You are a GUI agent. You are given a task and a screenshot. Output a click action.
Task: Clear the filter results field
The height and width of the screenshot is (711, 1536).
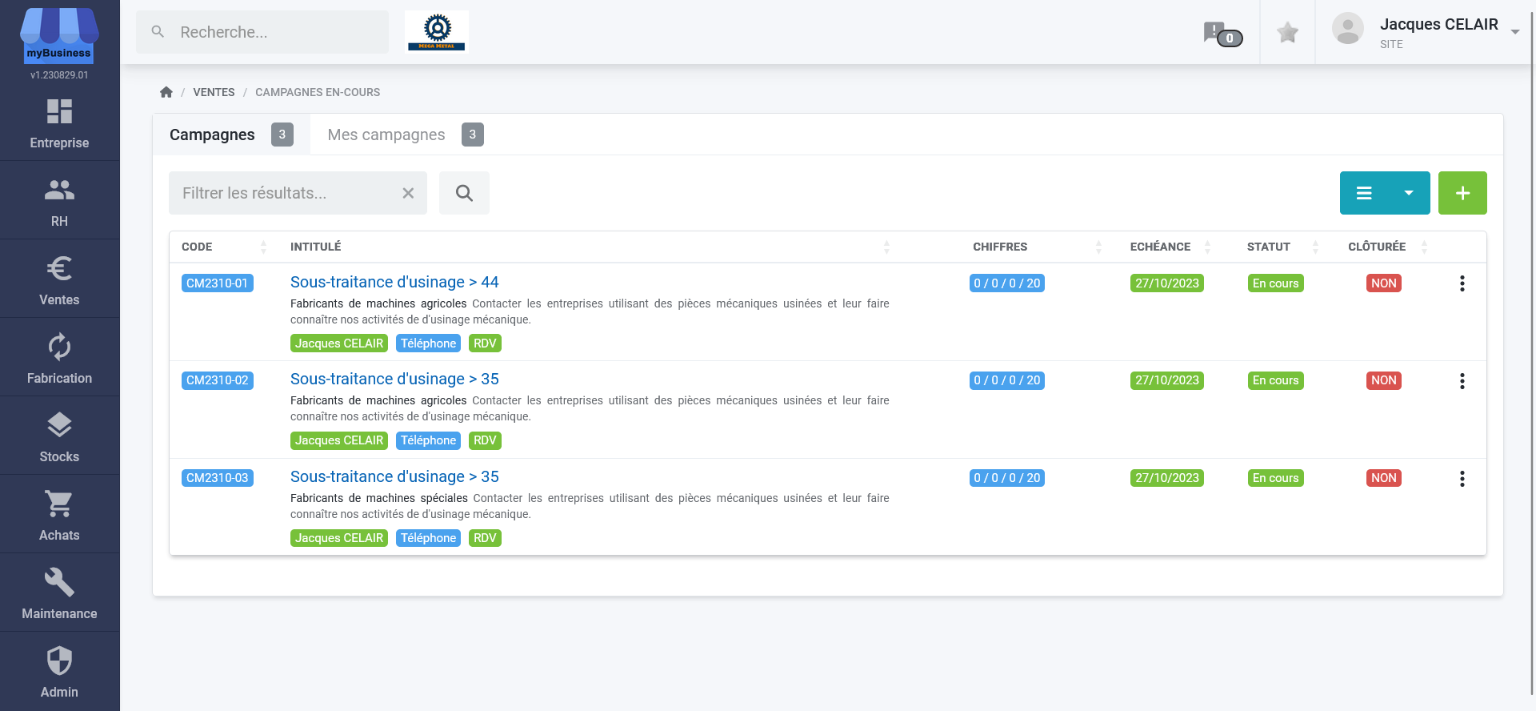click(x=408, y=193)
